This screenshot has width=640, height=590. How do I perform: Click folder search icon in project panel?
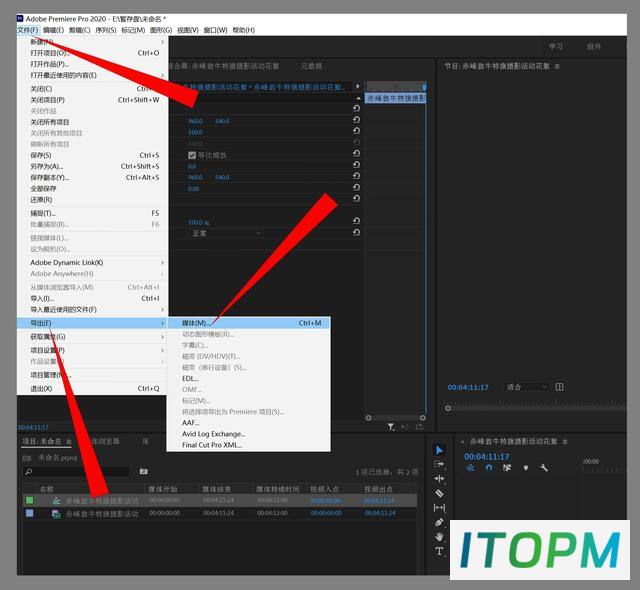[144, 471]
